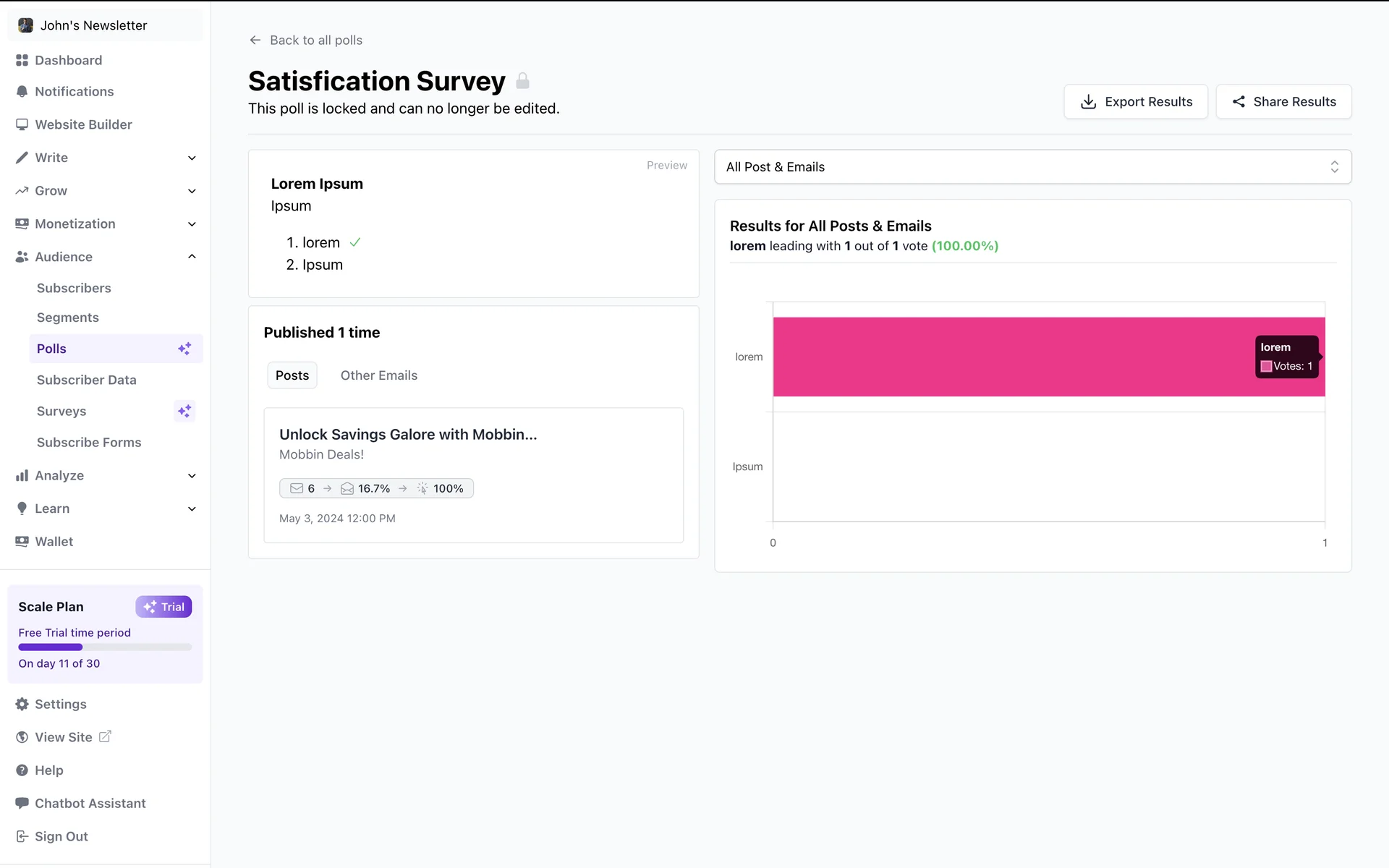Click the Wallet icon in sidebar
Viewport: 1389px width, 868px height.
[x=22, y=541]
